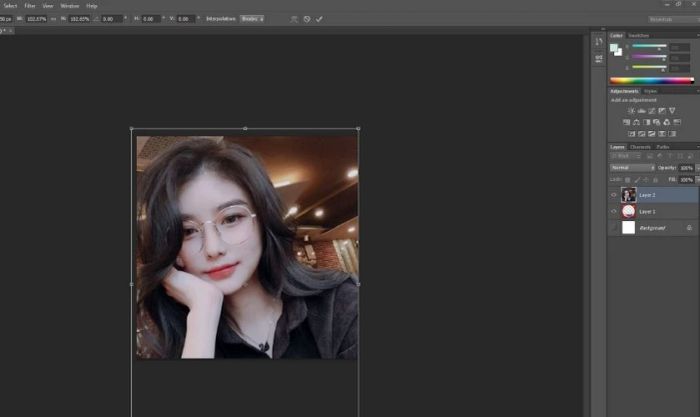Viewport: 700px width, 417px height.
Task: Toggle lock position for the layer
Action: (x=646, y=180)
